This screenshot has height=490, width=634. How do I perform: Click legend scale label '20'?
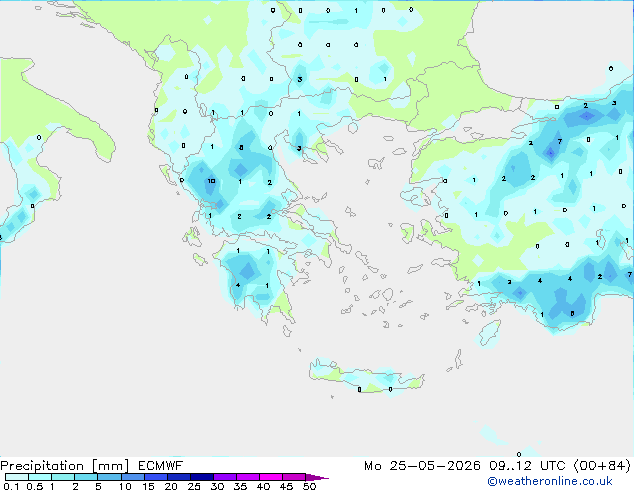pyautogui.click(x=171, y=486)
